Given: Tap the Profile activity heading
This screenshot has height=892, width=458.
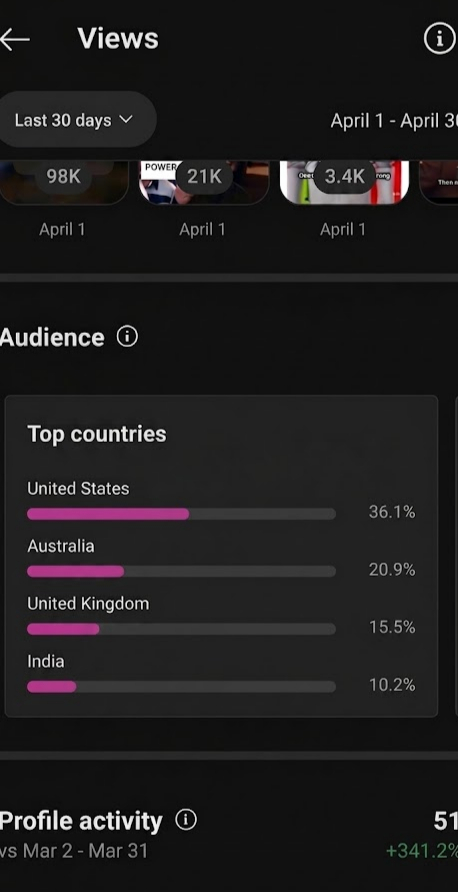Looking at the screenshot, I should click(x=81, y=821).
